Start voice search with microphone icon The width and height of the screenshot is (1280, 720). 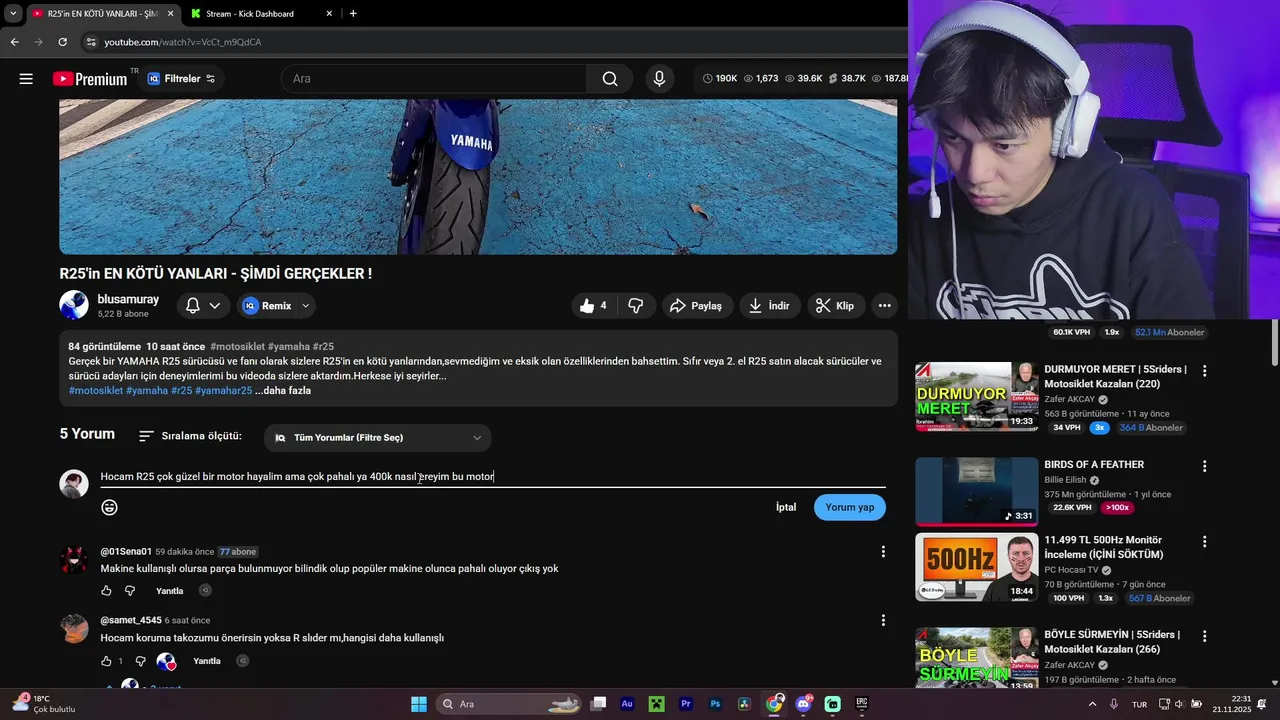[659, 79]
